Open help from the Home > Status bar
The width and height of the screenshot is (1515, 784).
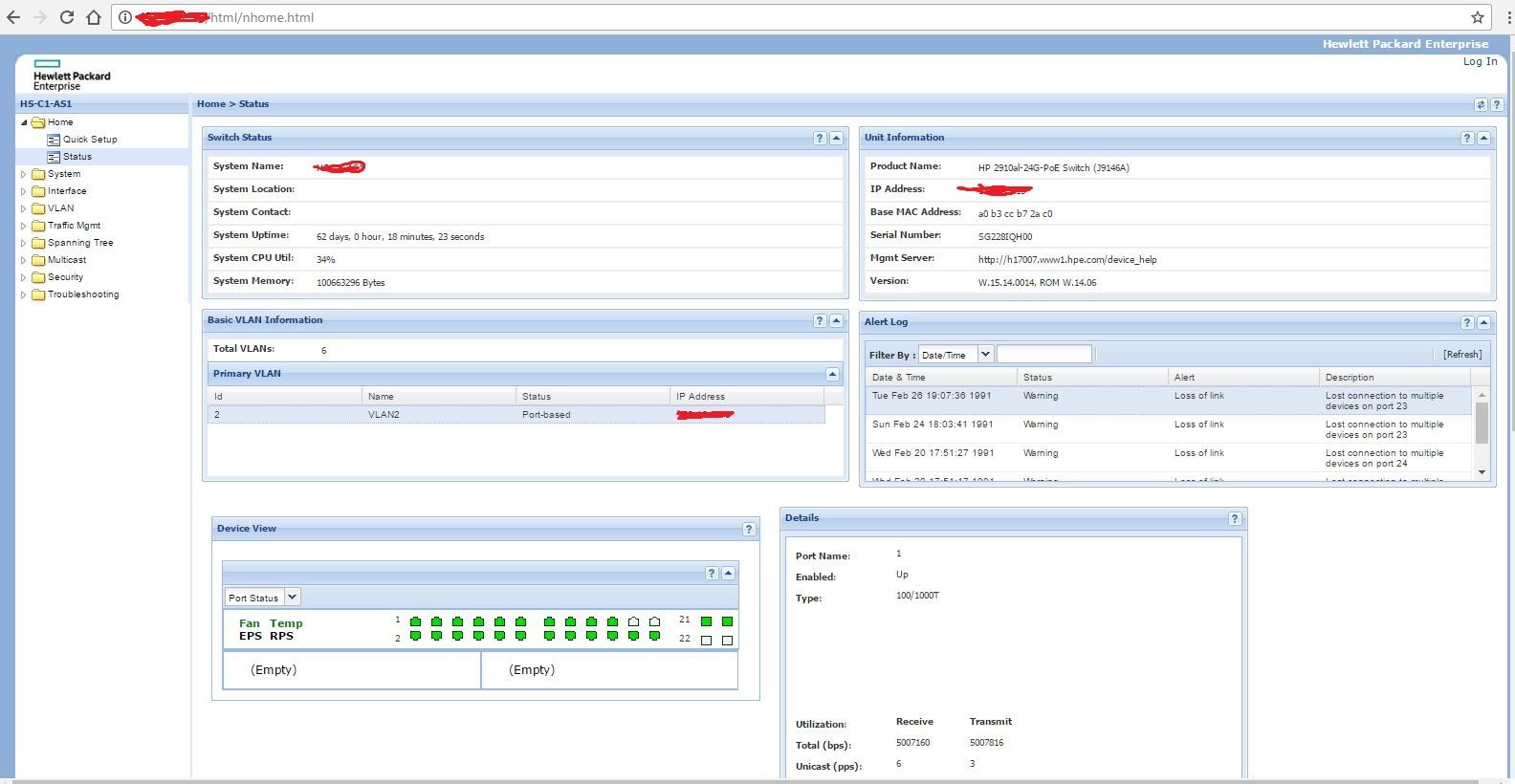[x=1497, y=104]
